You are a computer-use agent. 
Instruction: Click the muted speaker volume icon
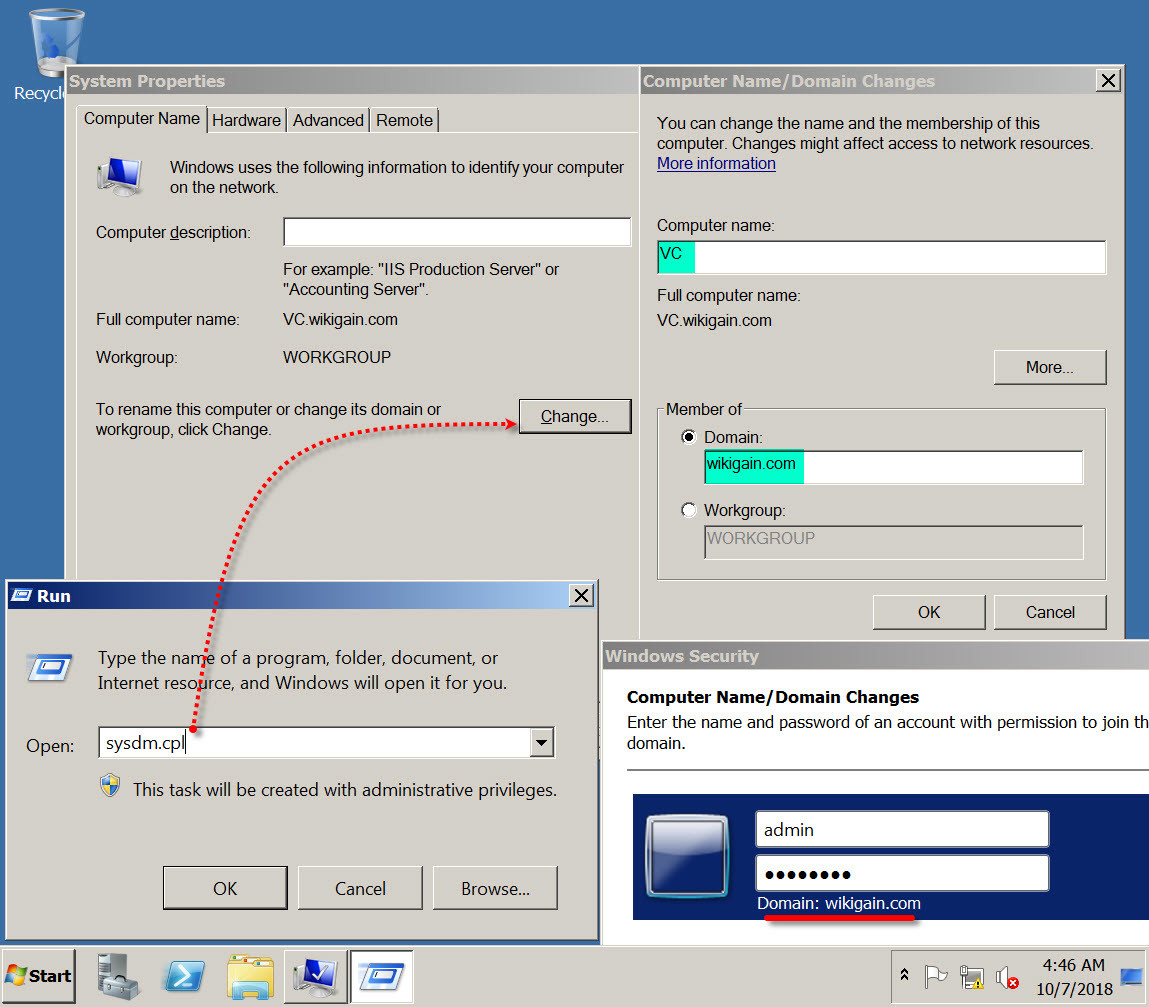pyautogui.click(x=1007, y=977)
